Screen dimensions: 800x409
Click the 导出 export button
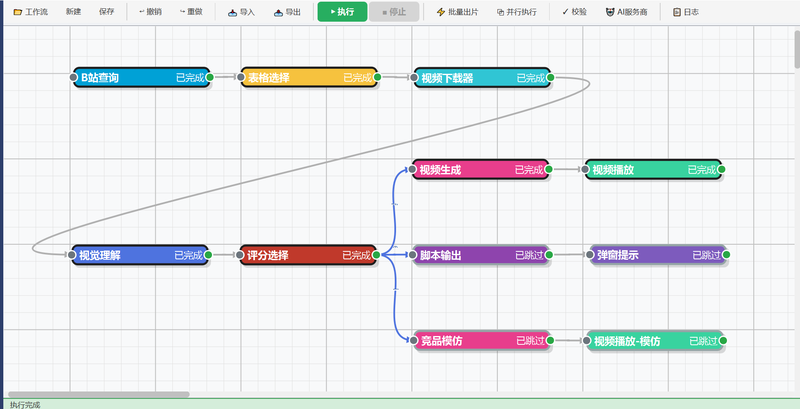[287, 12]
